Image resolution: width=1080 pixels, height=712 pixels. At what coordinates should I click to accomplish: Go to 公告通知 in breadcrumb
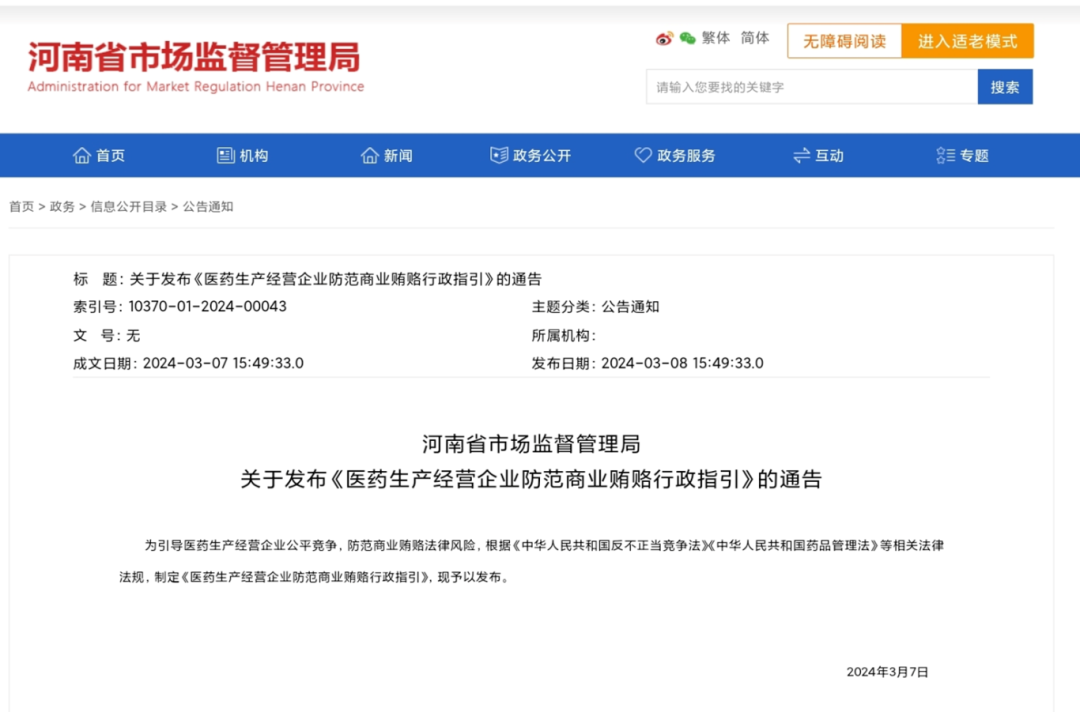point(208,207)
